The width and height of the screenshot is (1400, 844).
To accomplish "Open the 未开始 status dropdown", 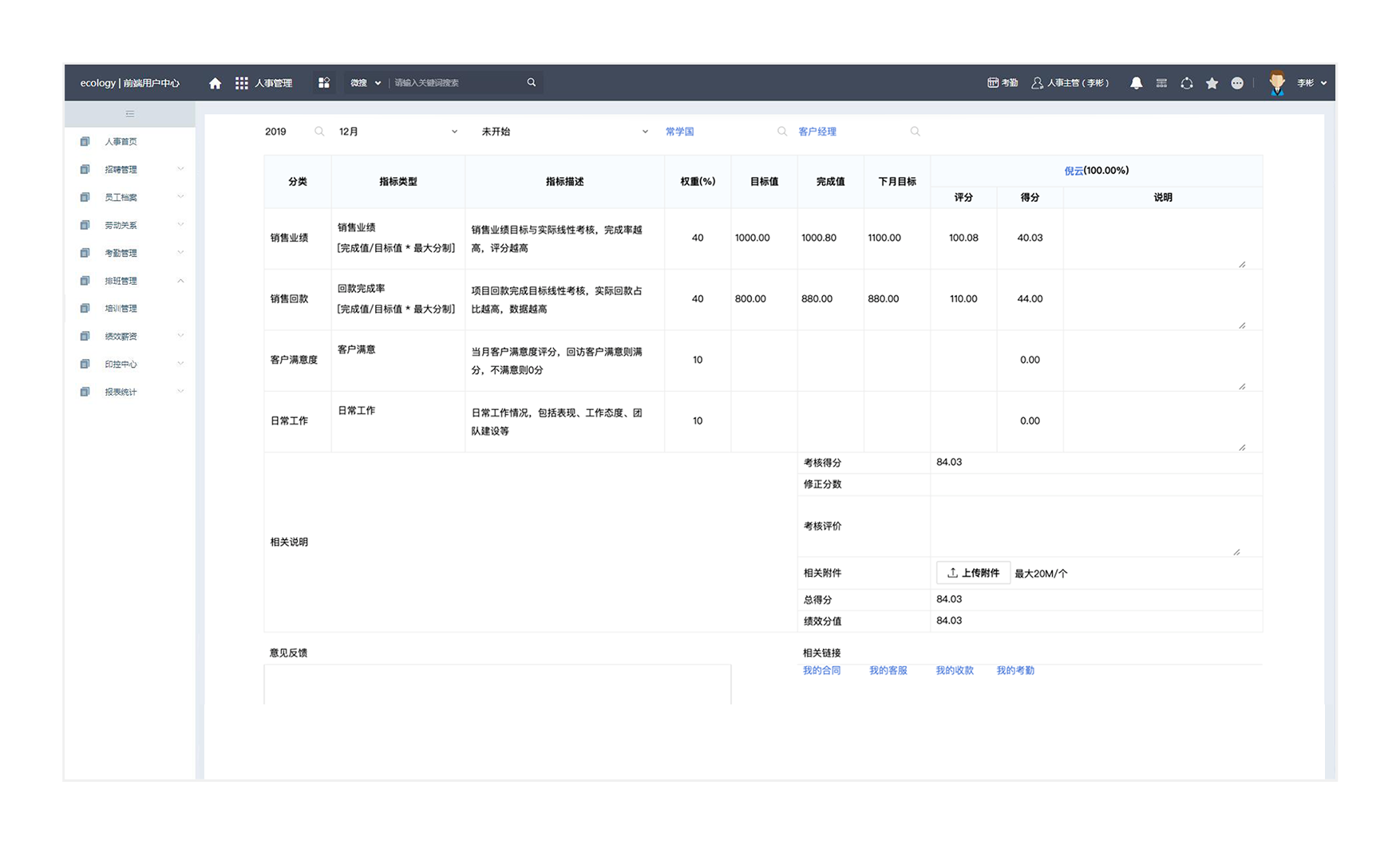I will click(564, 132).
